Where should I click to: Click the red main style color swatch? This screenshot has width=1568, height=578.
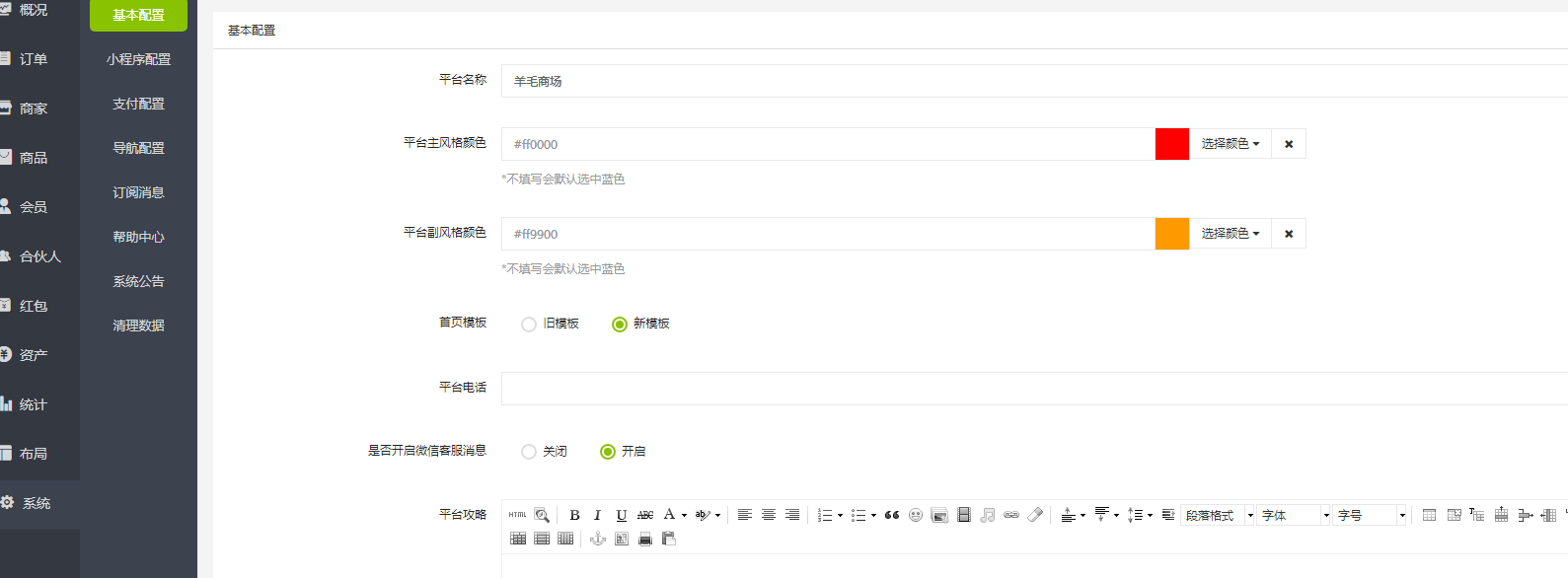1172,144
